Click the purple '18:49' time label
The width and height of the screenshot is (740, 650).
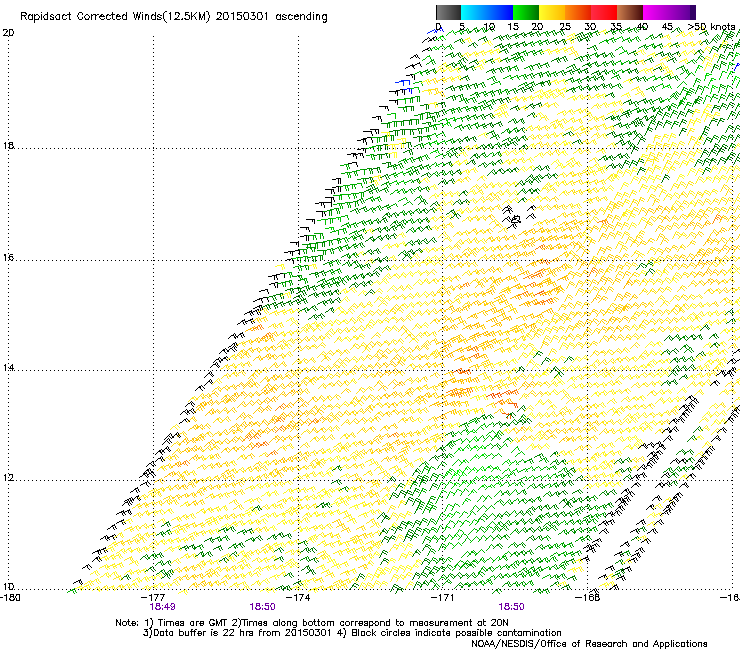point(162,607)
